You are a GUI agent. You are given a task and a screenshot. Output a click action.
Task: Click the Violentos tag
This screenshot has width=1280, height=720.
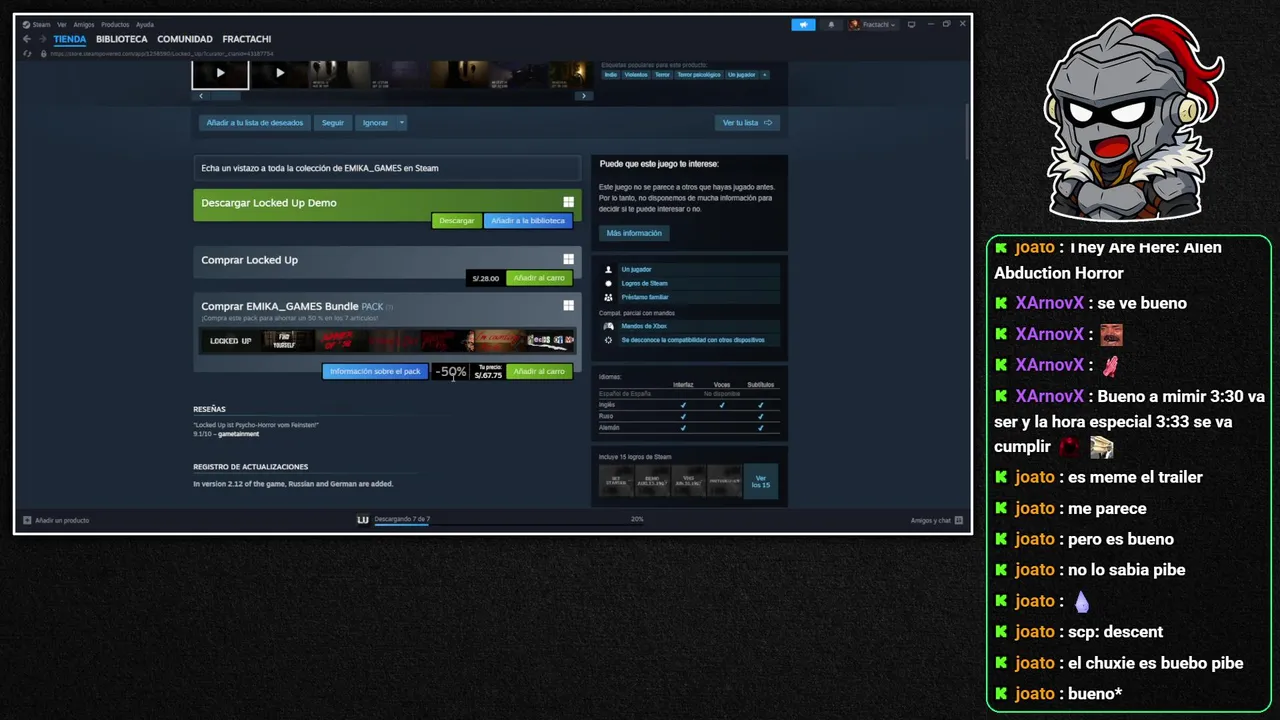click(636, 74)
